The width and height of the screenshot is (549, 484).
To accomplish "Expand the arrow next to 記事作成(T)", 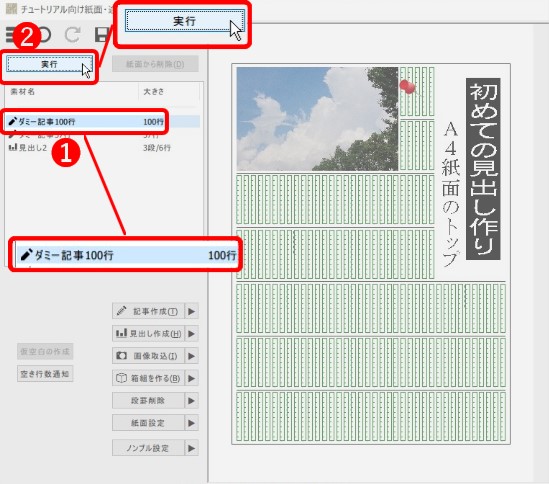I will coord(192,311).
